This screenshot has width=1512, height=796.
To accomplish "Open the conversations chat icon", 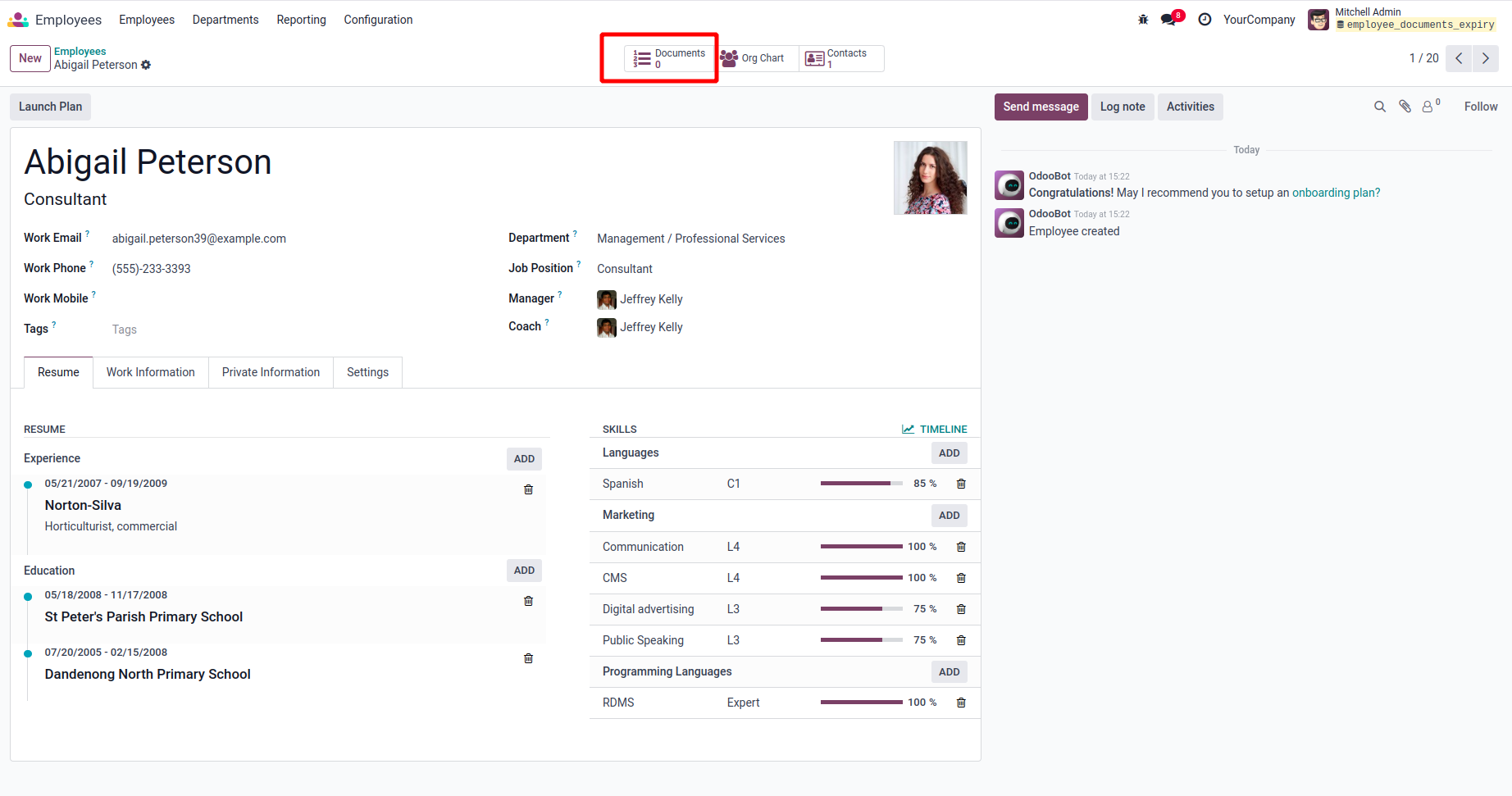I will click(1169, 20).
